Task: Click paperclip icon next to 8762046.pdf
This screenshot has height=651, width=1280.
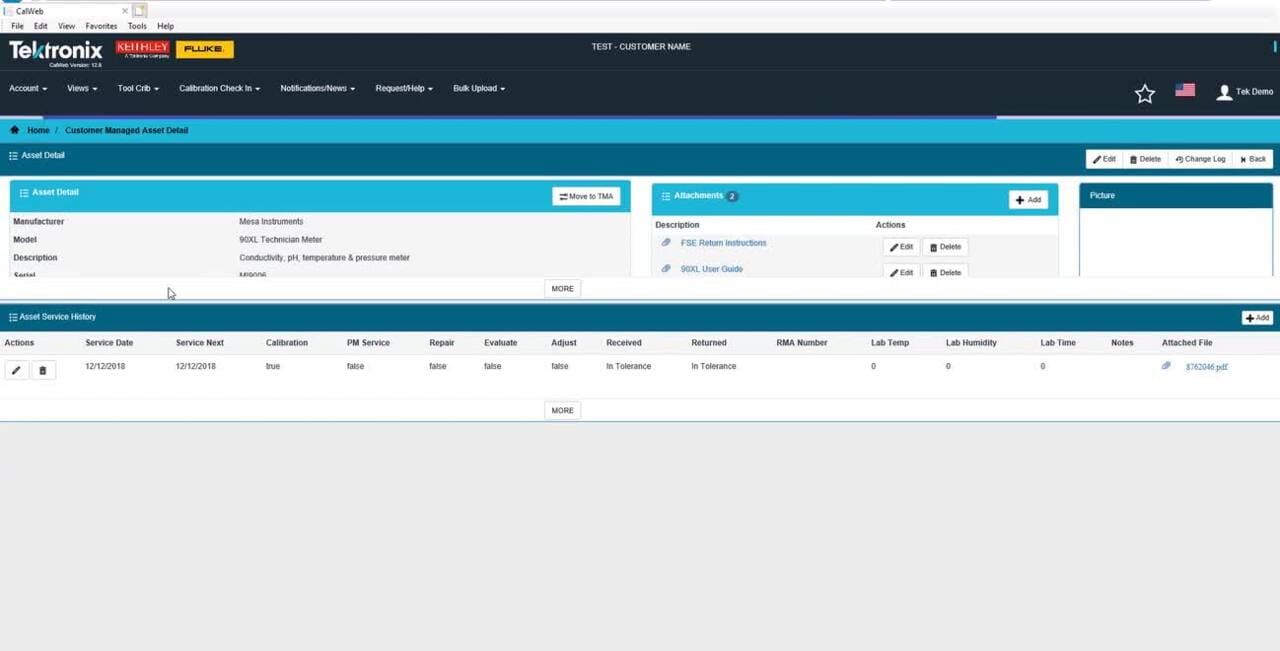Action: (x=1166, y=367)
